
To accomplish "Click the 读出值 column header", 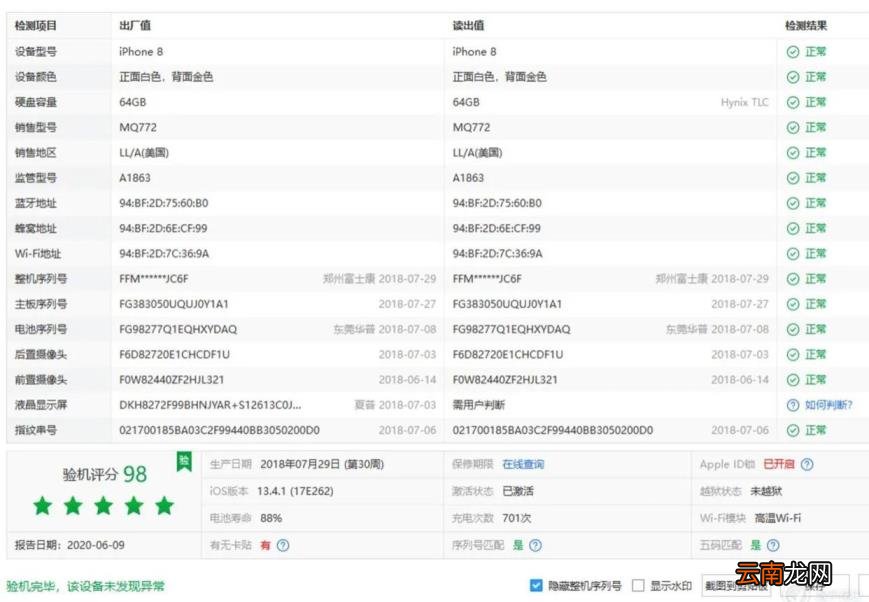I will (468, 25).
